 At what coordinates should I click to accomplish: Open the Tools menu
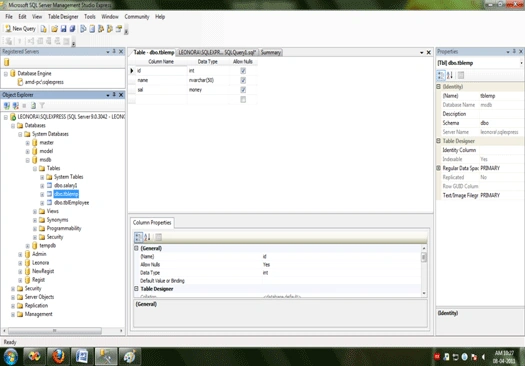coord(90,17)
